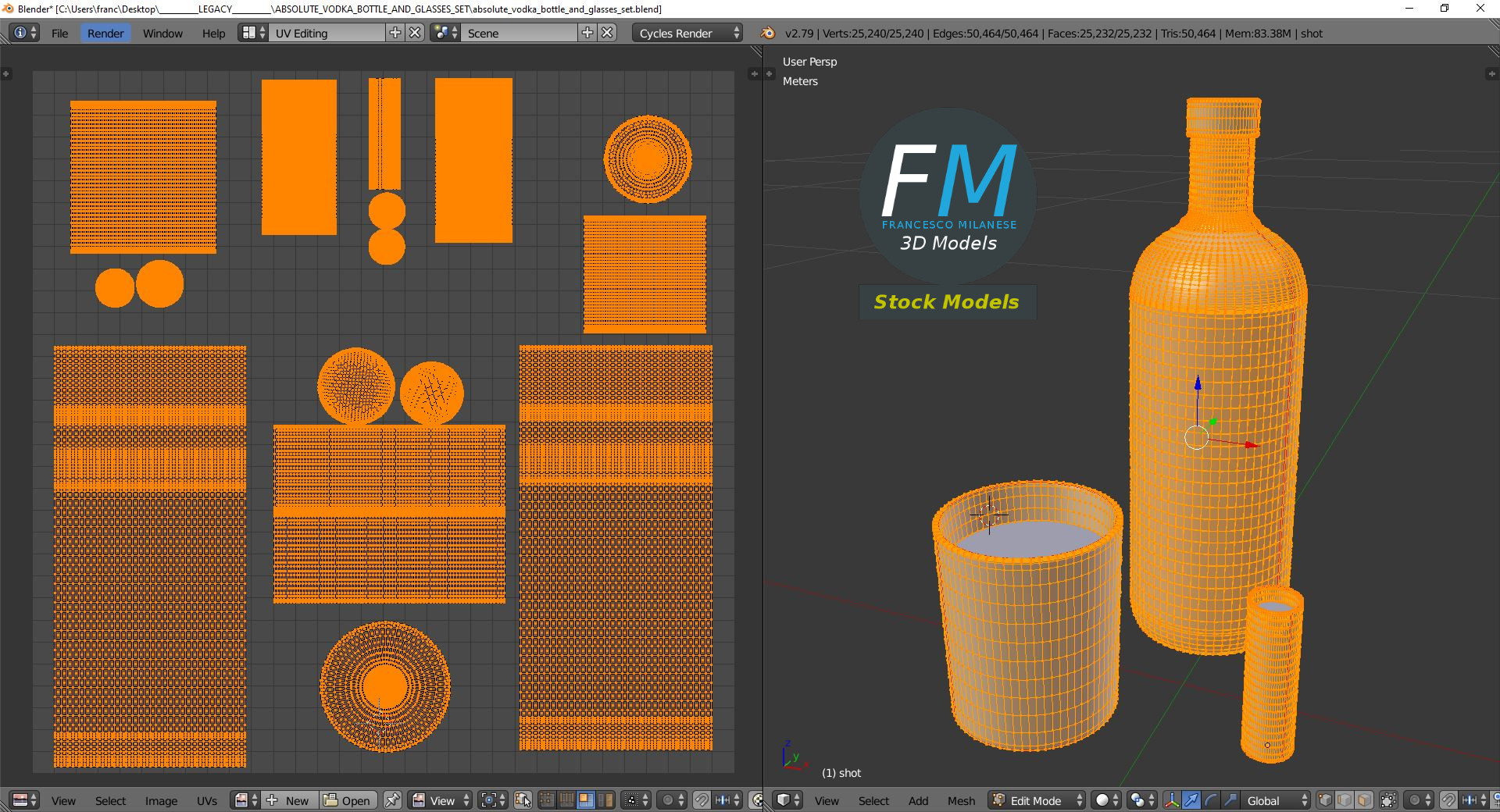
Task: Expand the Global transform orientation dropdown
Action: pos(1277,800)
